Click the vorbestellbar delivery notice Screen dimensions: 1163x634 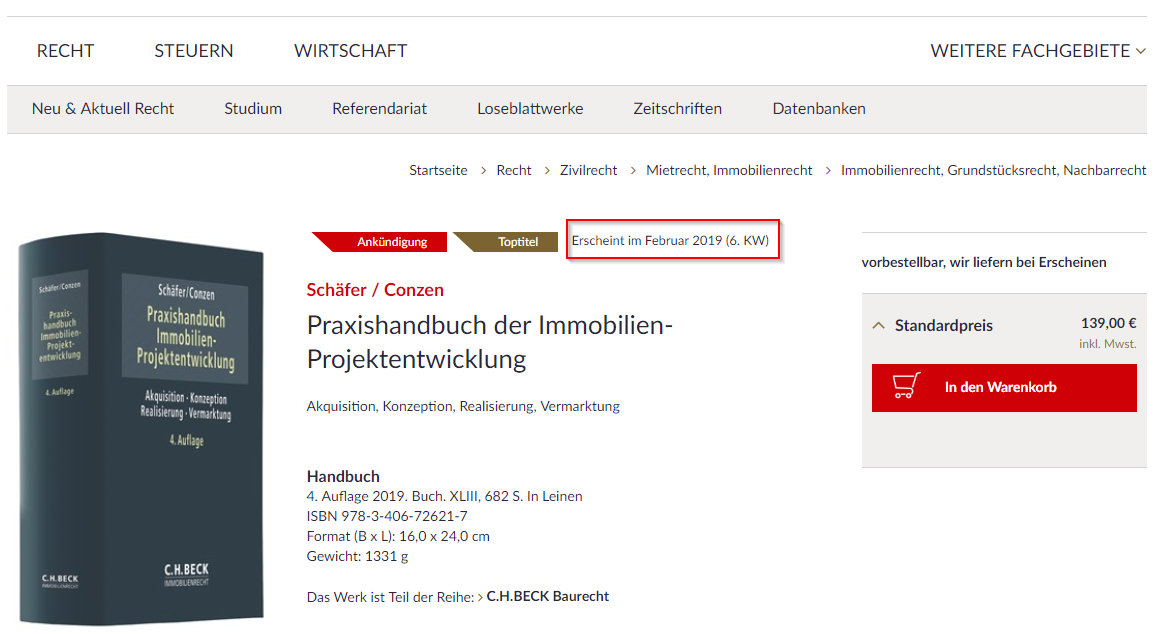point(984,262)
